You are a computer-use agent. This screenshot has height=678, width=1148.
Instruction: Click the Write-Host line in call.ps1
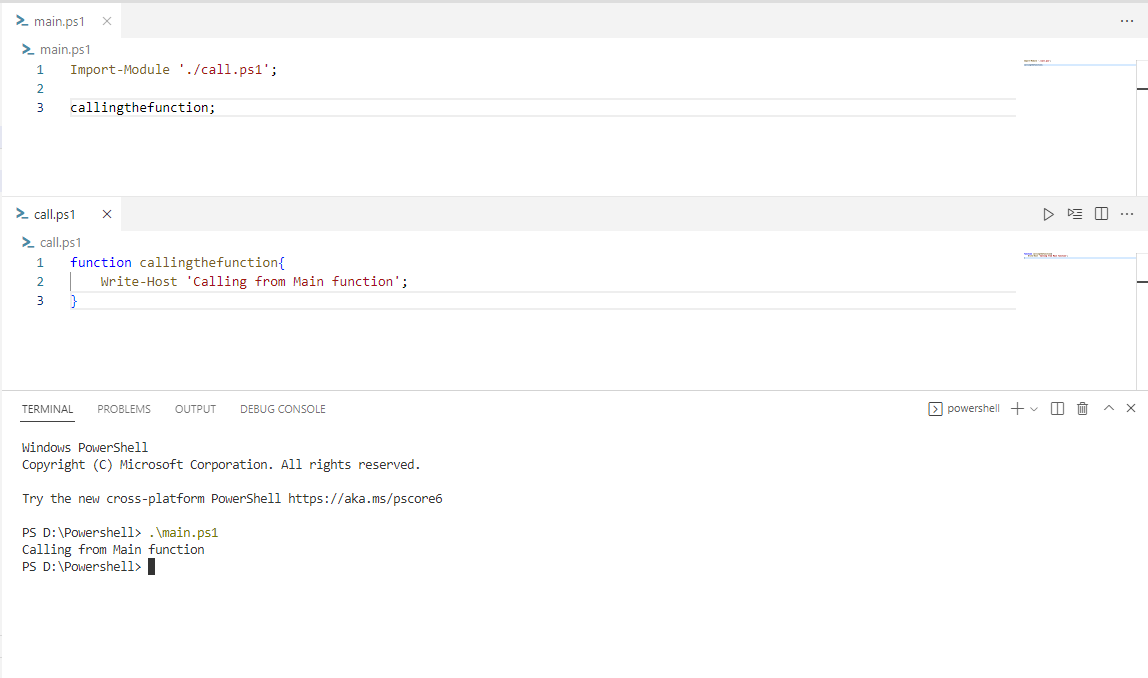(254, 282)
